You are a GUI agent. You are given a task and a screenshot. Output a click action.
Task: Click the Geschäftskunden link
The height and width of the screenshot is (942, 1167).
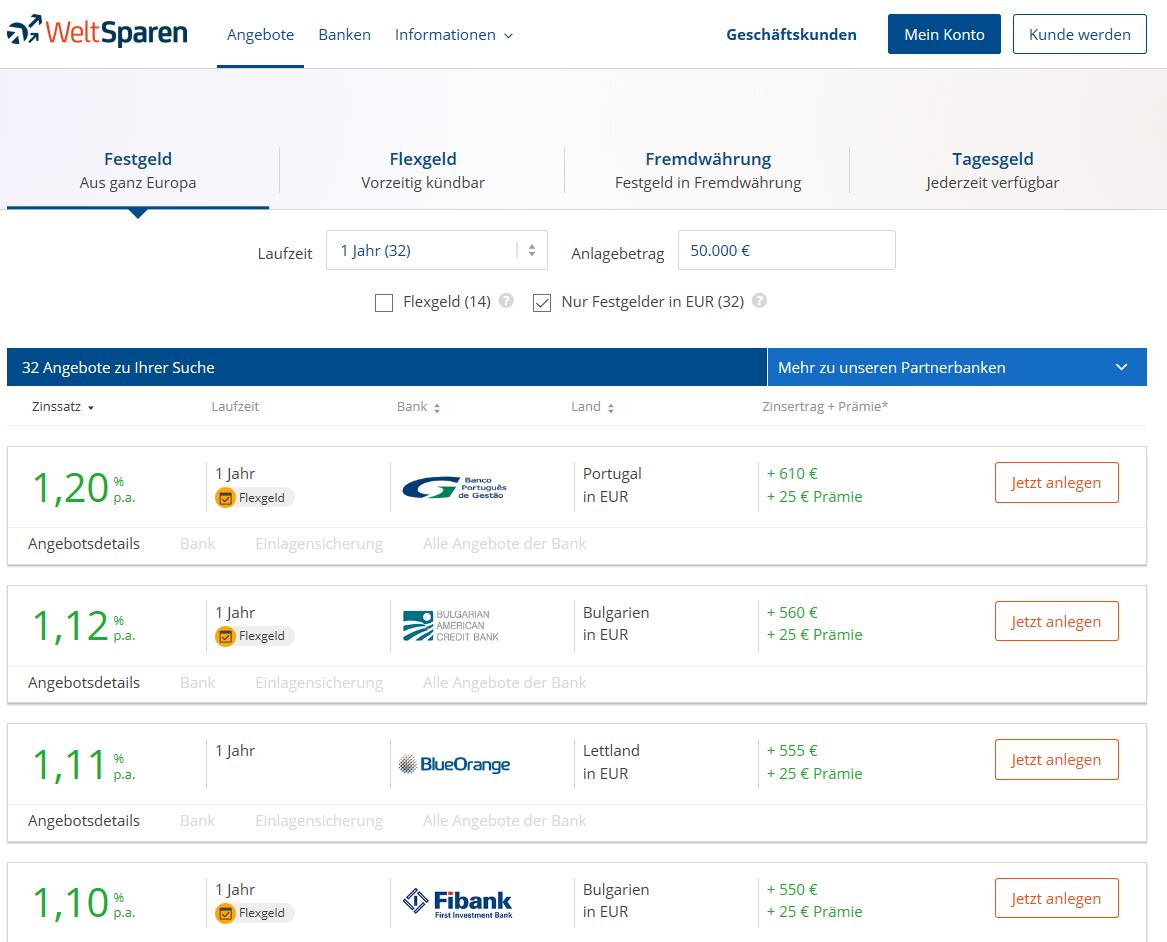click(x=791, y=35)
